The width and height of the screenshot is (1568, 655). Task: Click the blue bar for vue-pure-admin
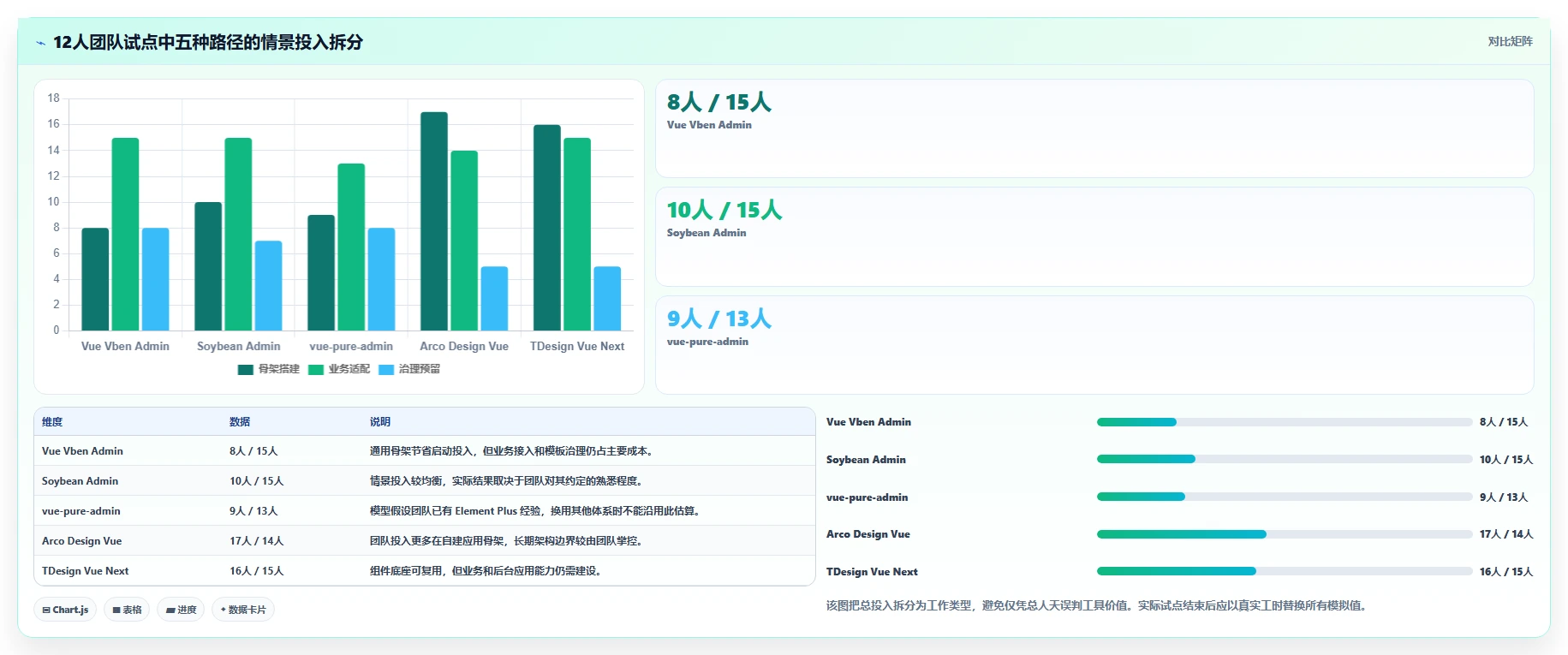(x=381, y=279)
